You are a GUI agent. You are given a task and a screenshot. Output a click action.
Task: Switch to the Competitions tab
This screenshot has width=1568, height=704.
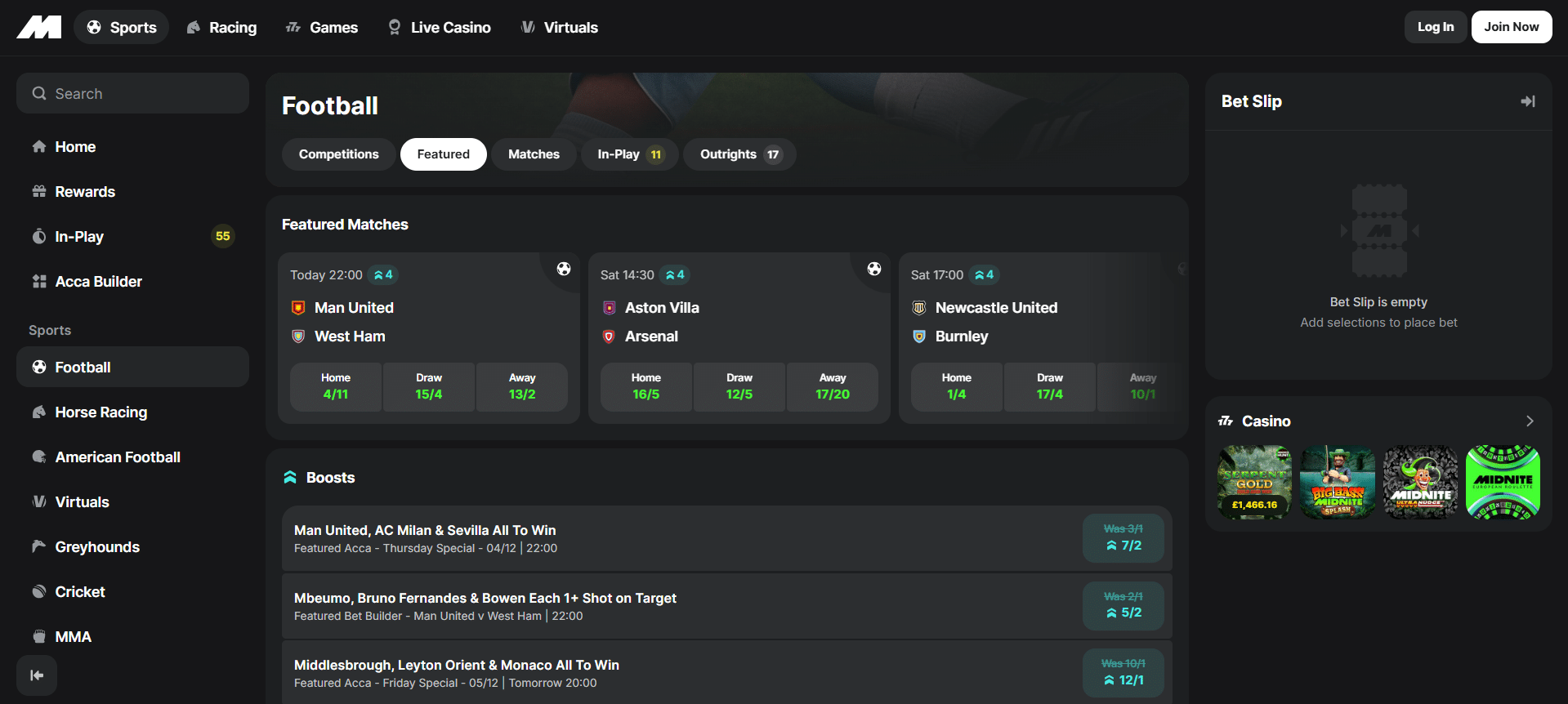[x=338, y=154]
